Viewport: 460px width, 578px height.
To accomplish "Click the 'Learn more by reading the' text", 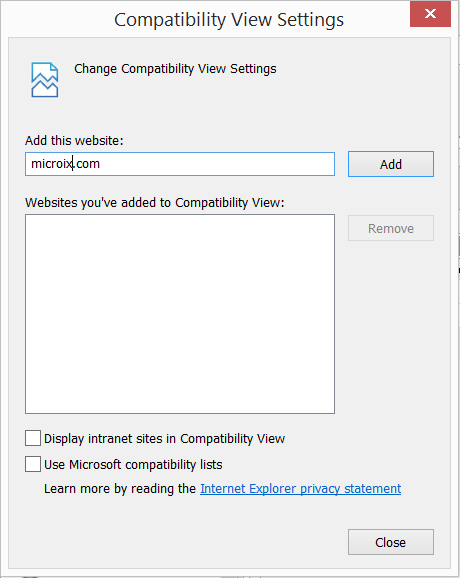I will [120, 489].
